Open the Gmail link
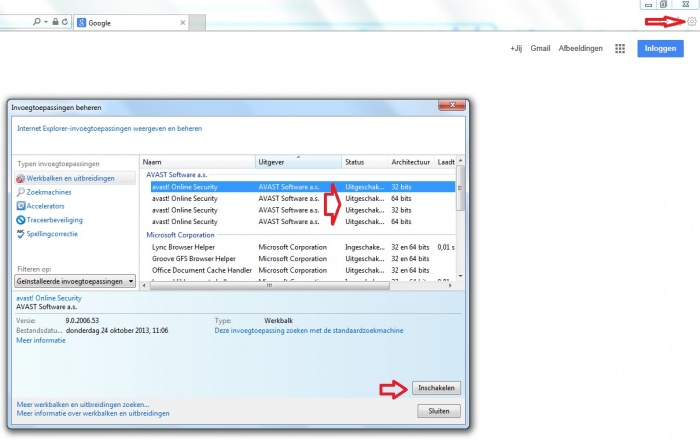Image resolution: width=700 pixels, height=440 pixels. coord(540,48)
